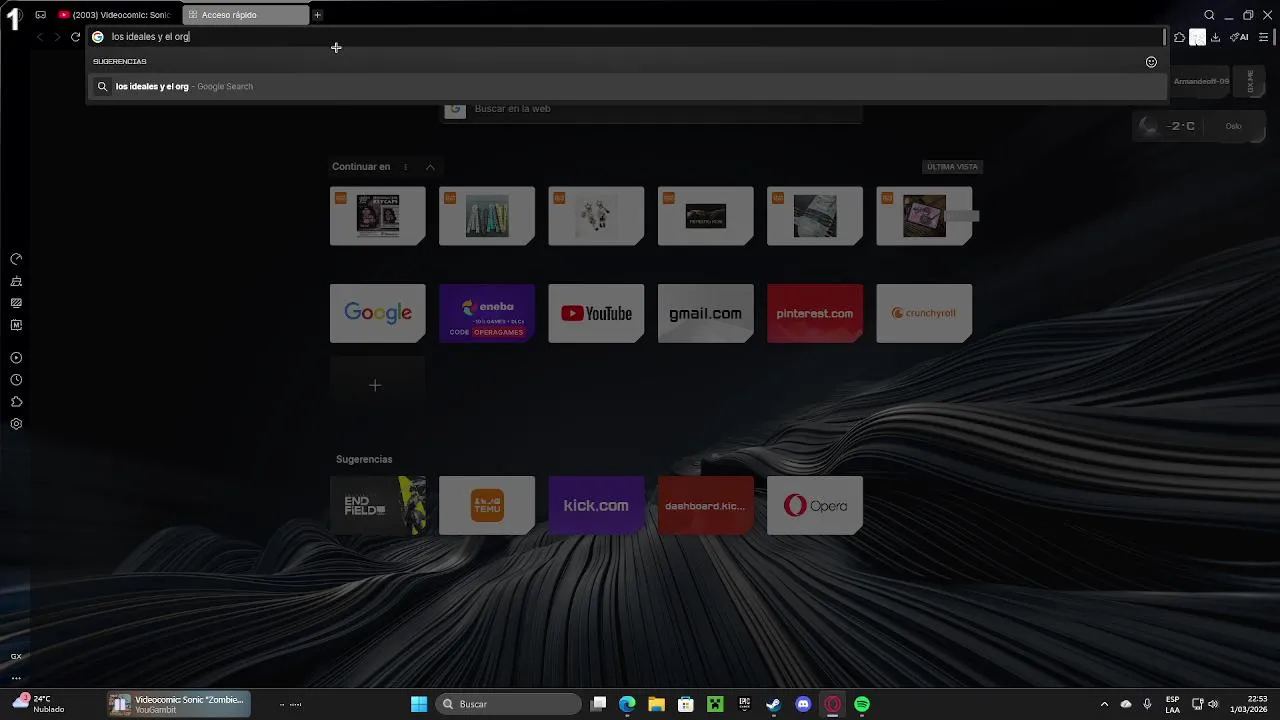Image resolution: width=1280 pixels, height=720 pixels.
Task: Open Microsoft Edge from taskbar
Action: pyautogui.click(x=627, y=704)
